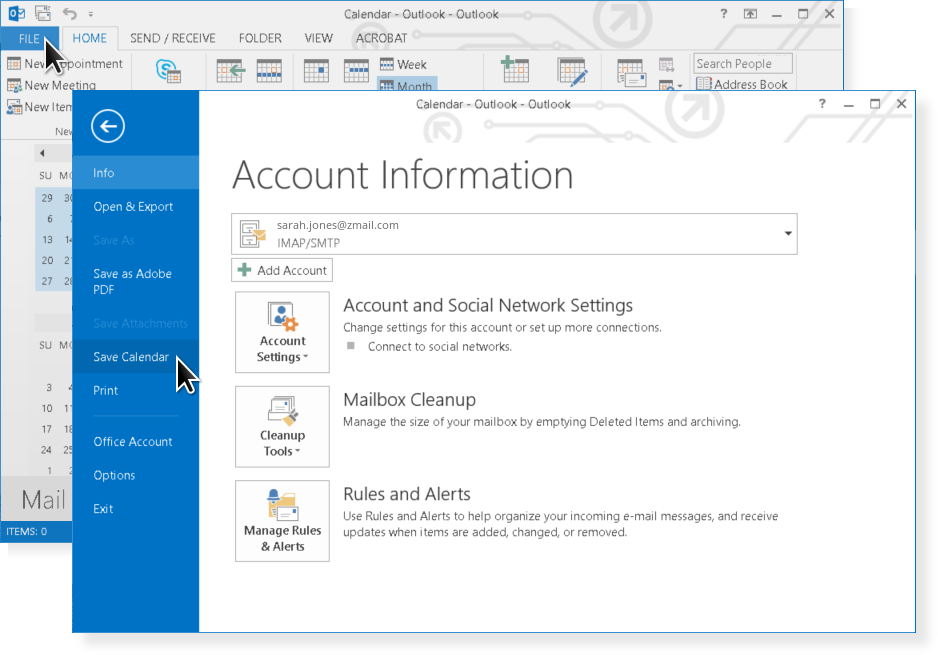Open Cleanup Tools dropdown

point(282,426)
